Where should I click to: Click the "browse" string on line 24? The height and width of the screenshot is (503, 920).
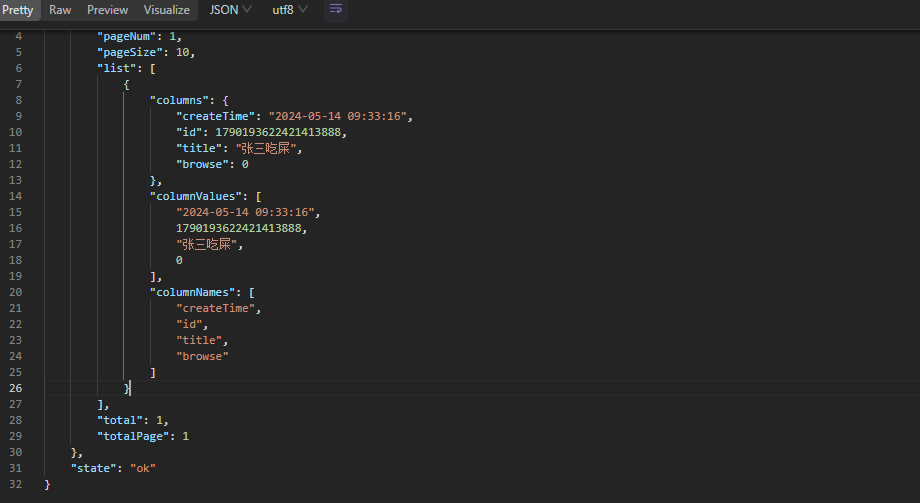coord(202,356)
